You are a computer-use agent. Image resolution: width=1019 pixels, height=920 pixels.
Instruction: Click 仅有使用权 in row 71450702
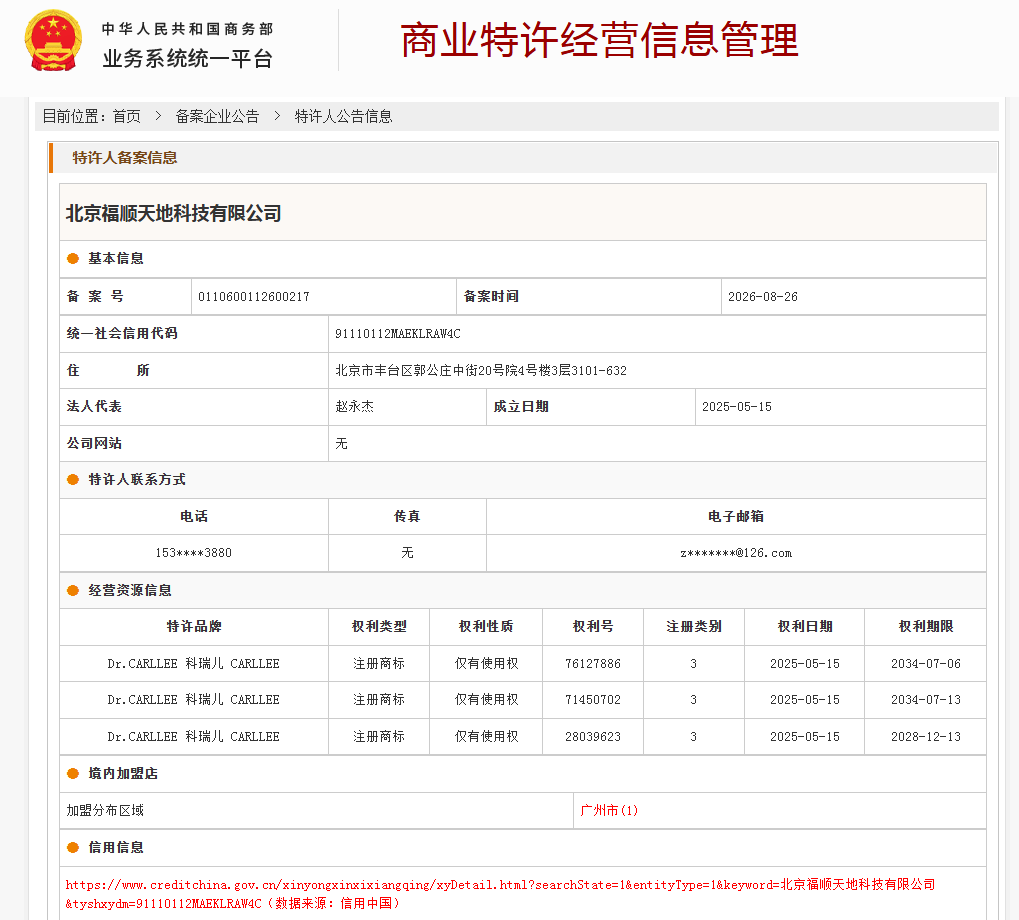(486, 700)
